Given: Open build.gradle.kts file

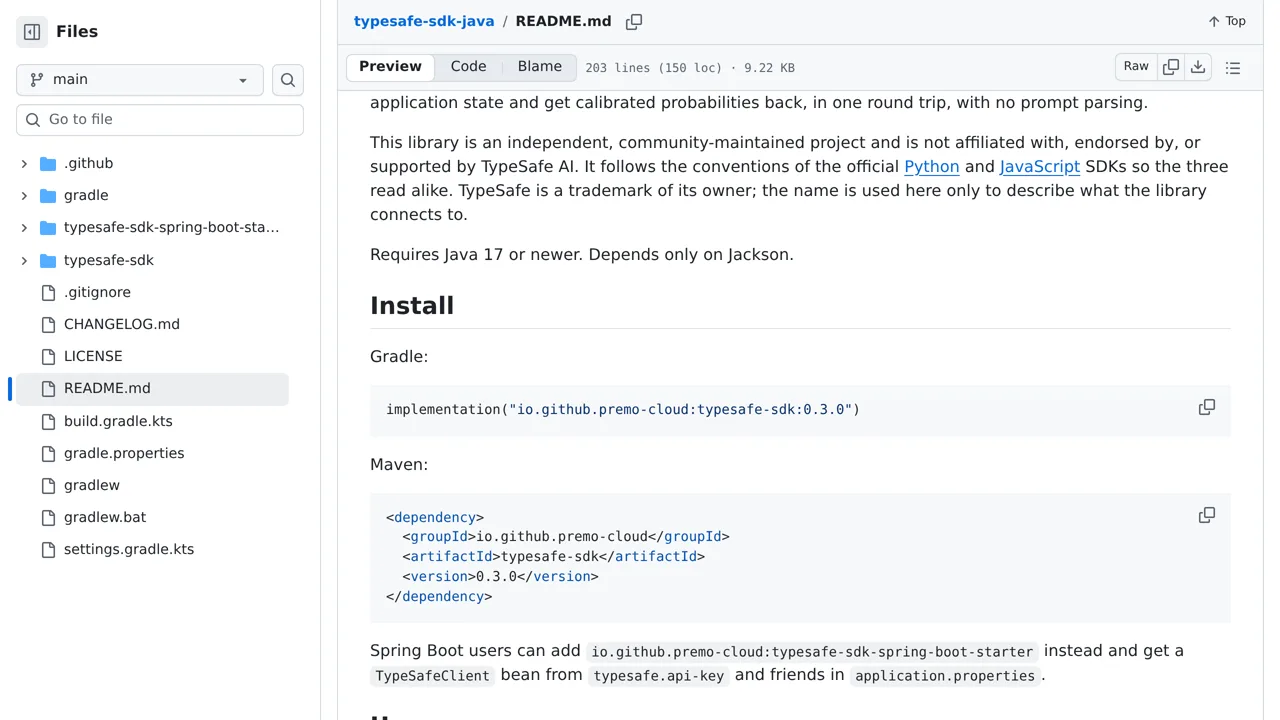Looking at the screenshot, I should pos(118,421).
